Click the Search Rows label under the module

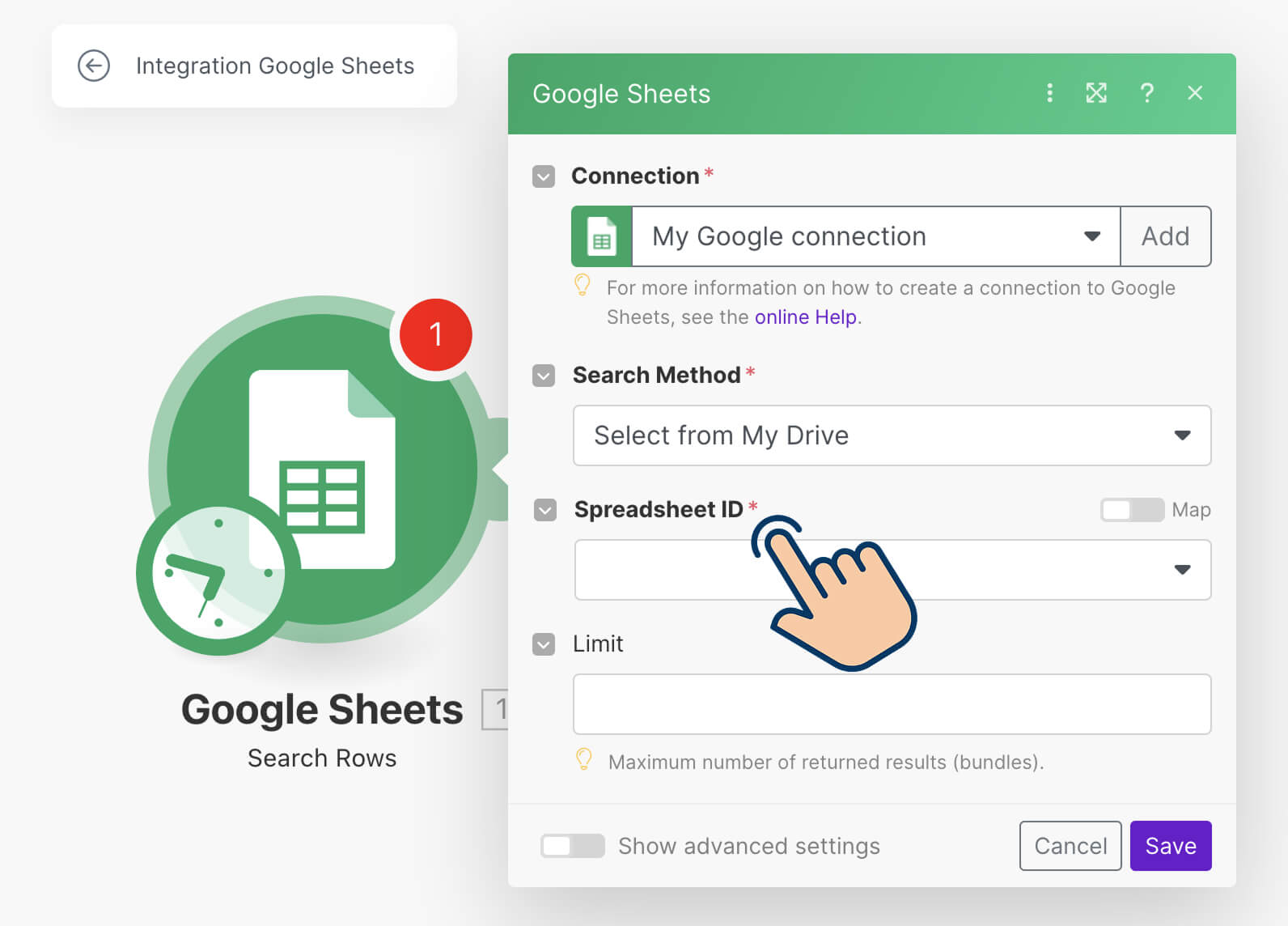click(x=322, y=758)
